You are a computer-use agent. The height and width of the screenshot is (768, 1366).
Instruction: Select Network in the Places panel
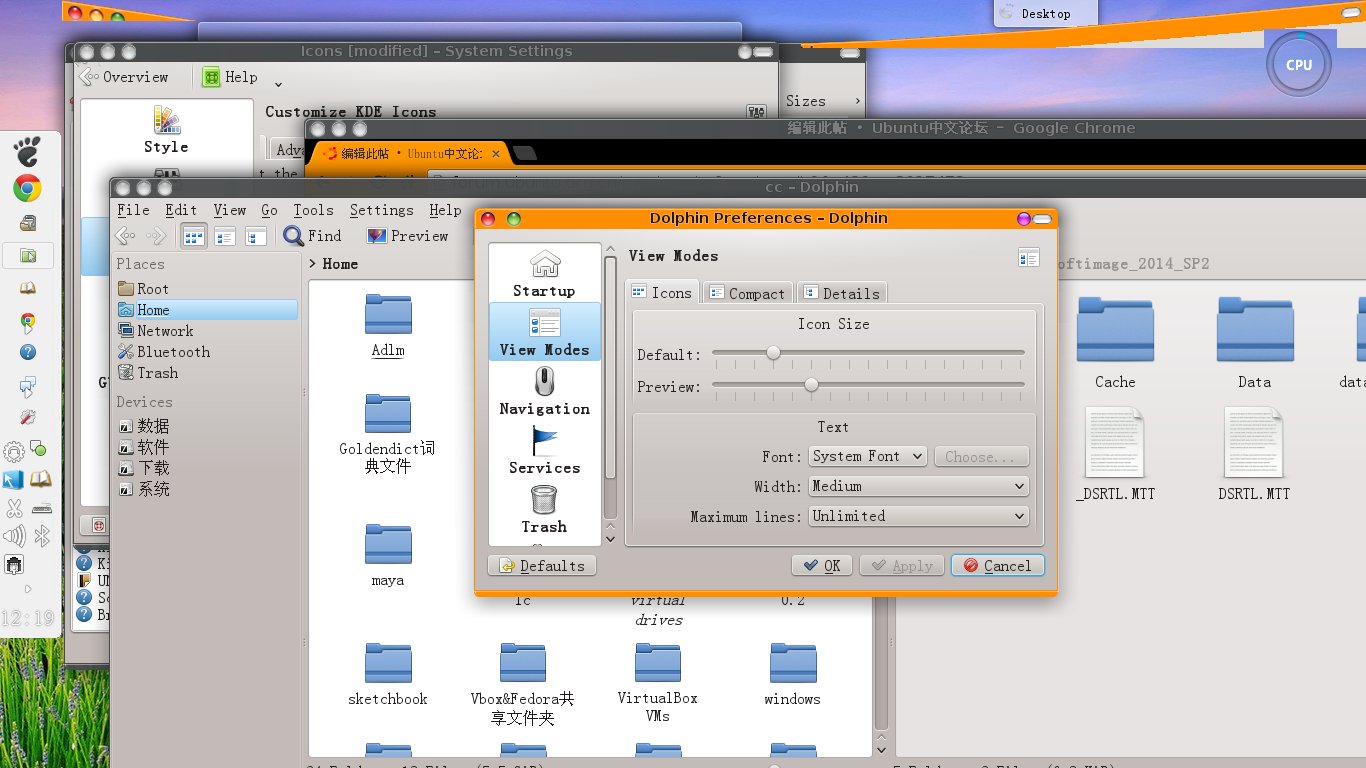206,331
